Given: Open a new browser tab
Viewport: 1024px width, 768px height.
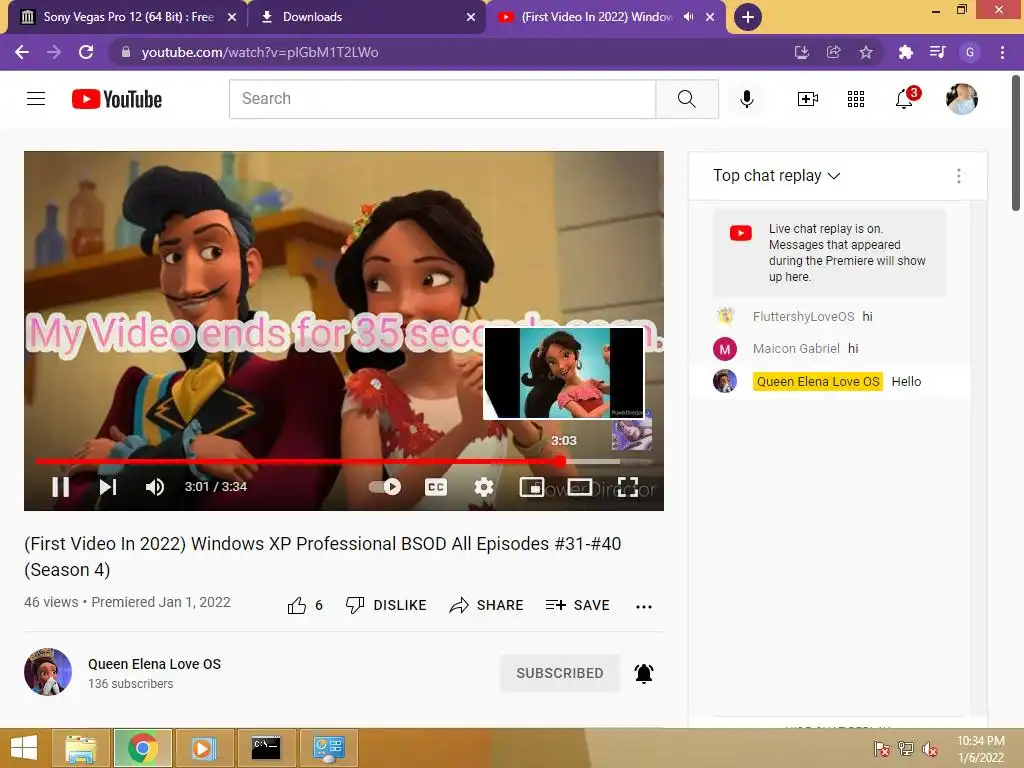Looking at the screenshot, I should click(x=748, y=17).
